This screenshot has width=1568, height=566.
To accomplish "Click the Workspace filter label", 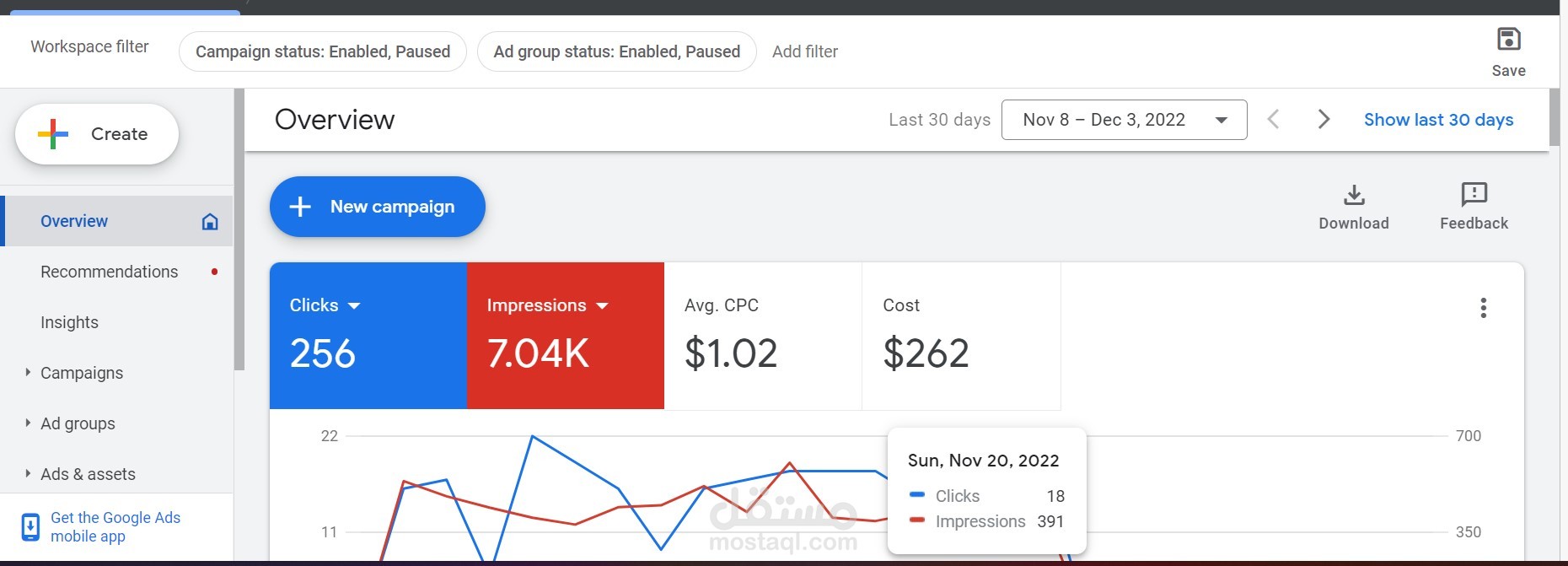I will [89, 46].
